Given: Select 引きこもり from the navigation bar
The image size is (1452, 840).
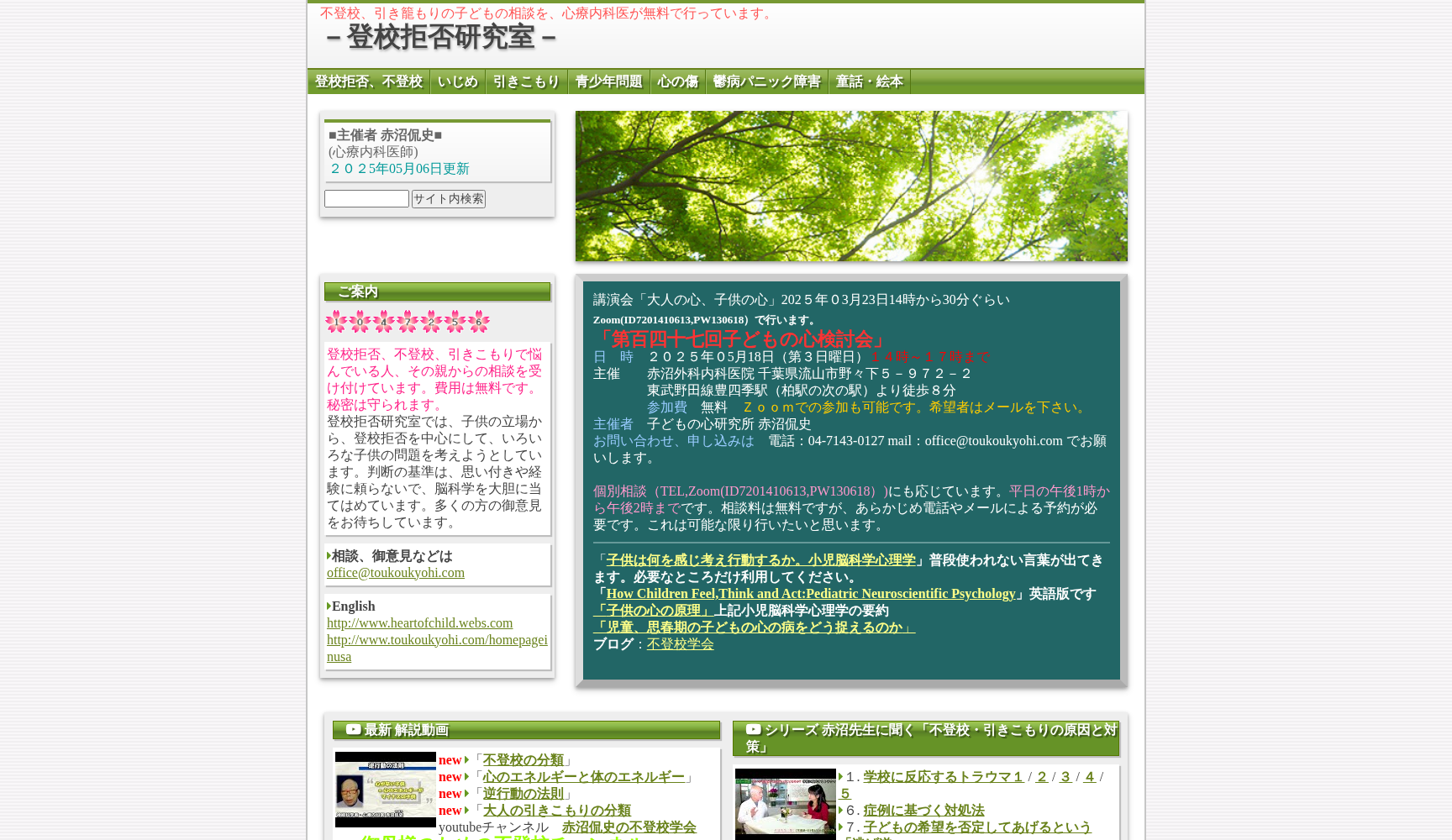Looking at the screenshot, I should 526,81.
